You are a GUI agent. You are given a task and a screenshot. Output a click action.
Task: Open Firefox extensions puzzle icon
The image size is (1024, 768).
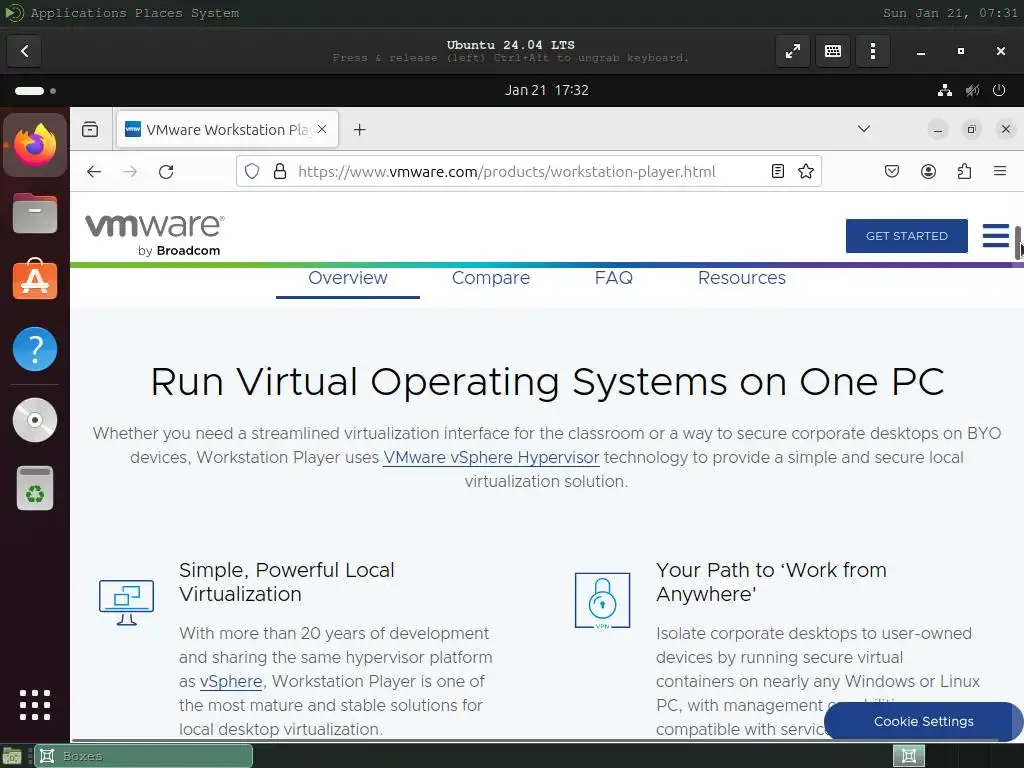click(x=964, y=172)
